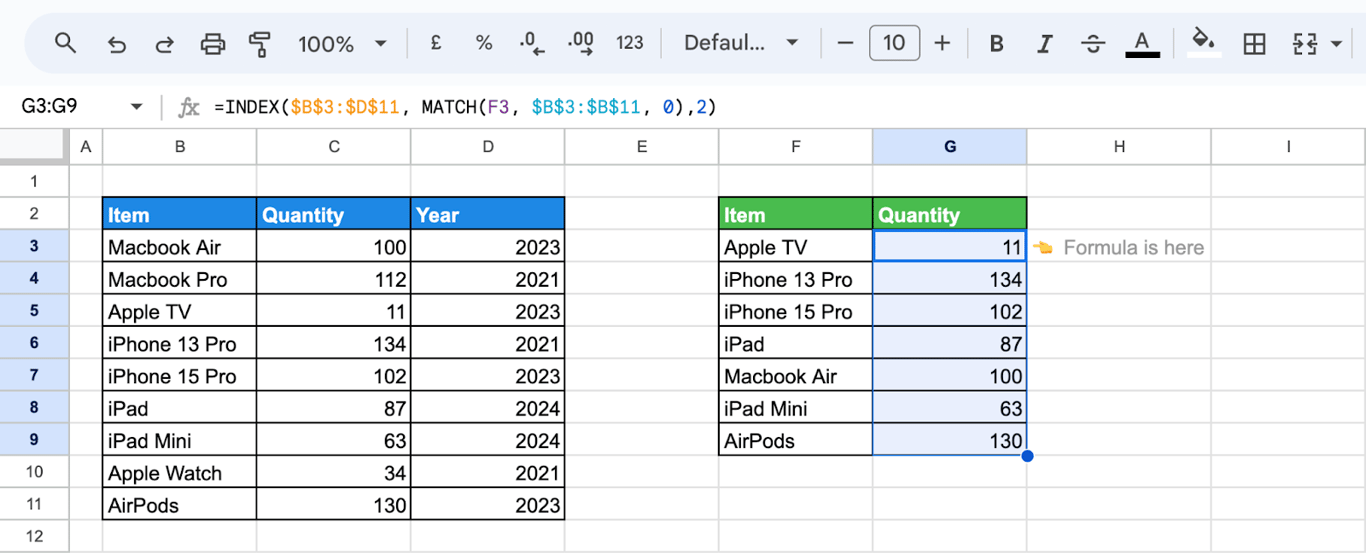The height and width of the screenshot is (553, 1366).
Task: Open the name box dropdown arrow
Action: 136,107
